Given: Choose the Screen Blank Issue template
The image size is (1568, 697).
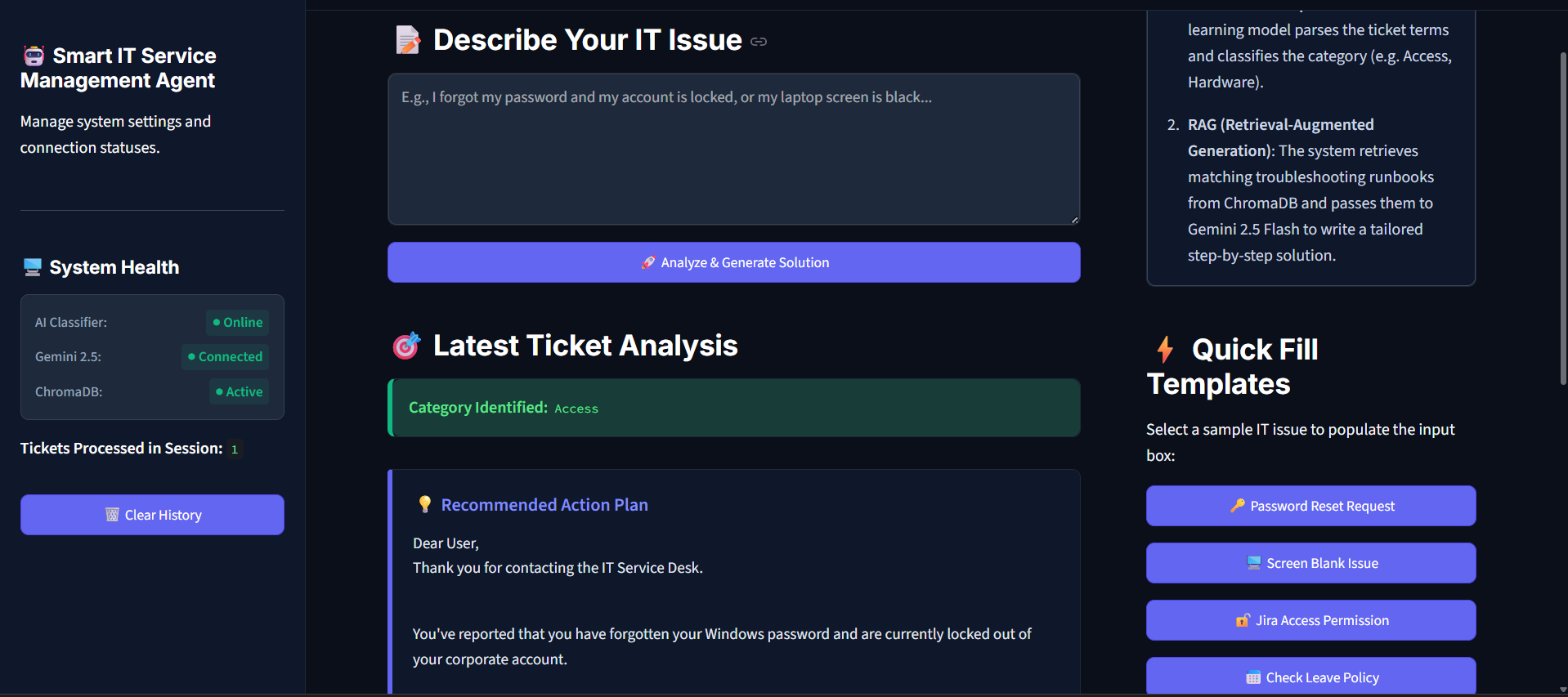Looking at the screenshot, I should tap(1311, 563).
